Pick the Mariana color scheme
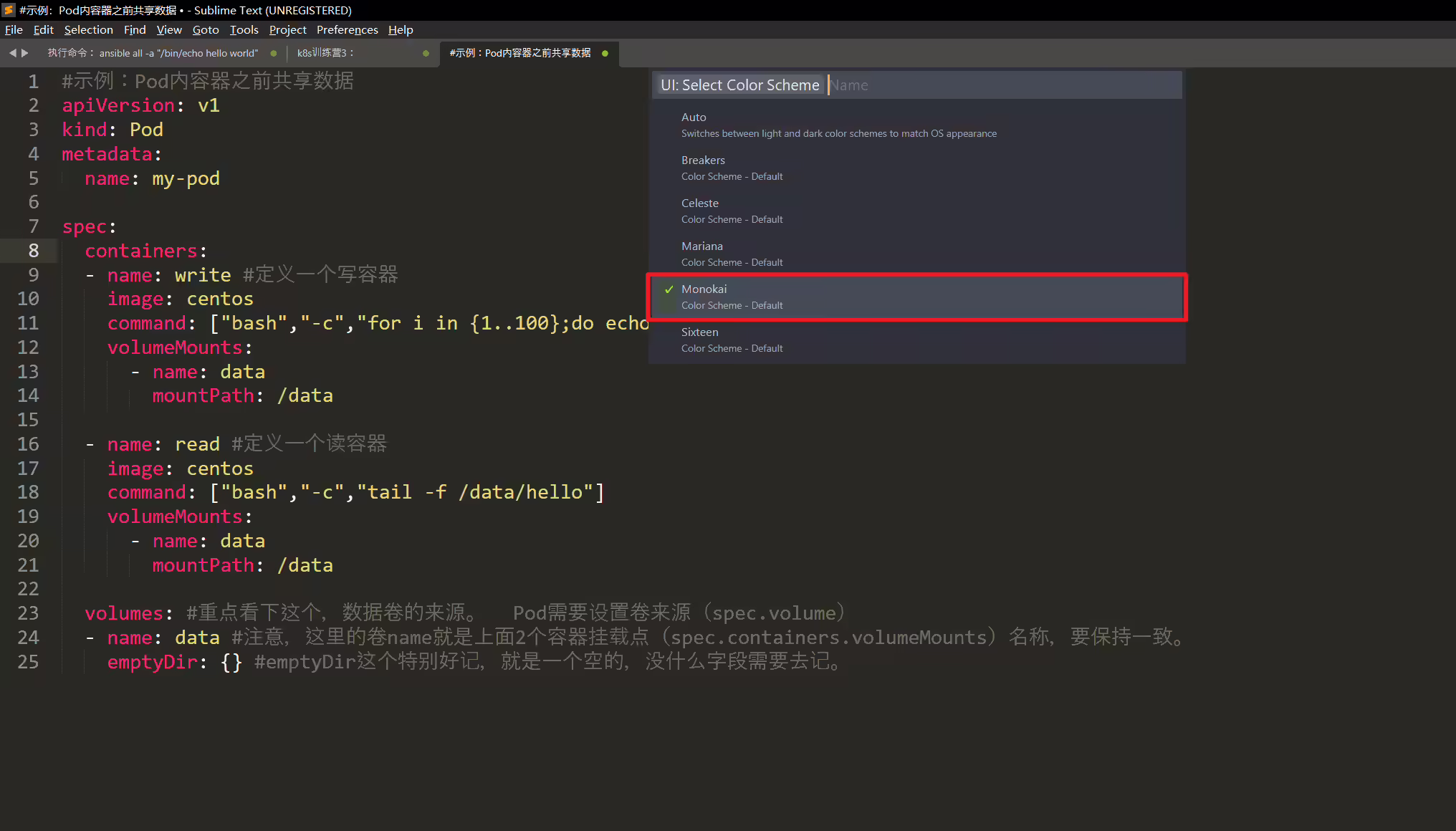 click(916, 254)
